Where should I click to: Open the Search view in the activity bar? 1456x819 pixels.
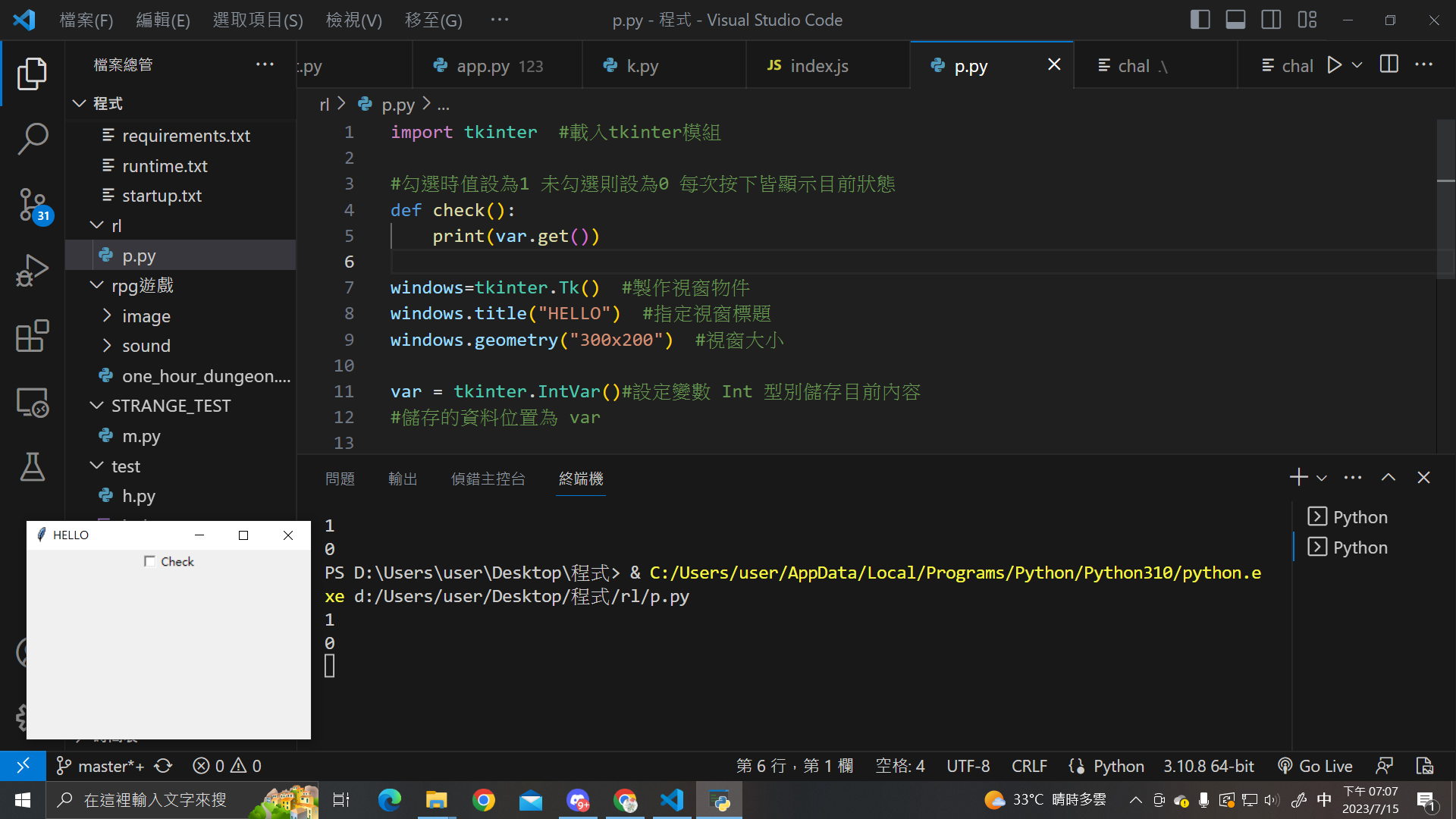(33, 139)
